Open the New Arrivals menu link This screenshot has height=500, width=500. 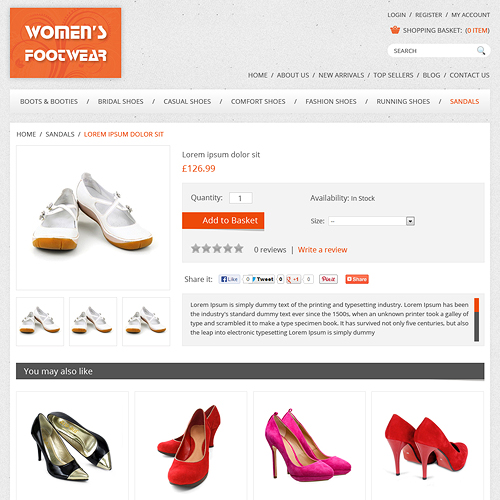[341, 75]
